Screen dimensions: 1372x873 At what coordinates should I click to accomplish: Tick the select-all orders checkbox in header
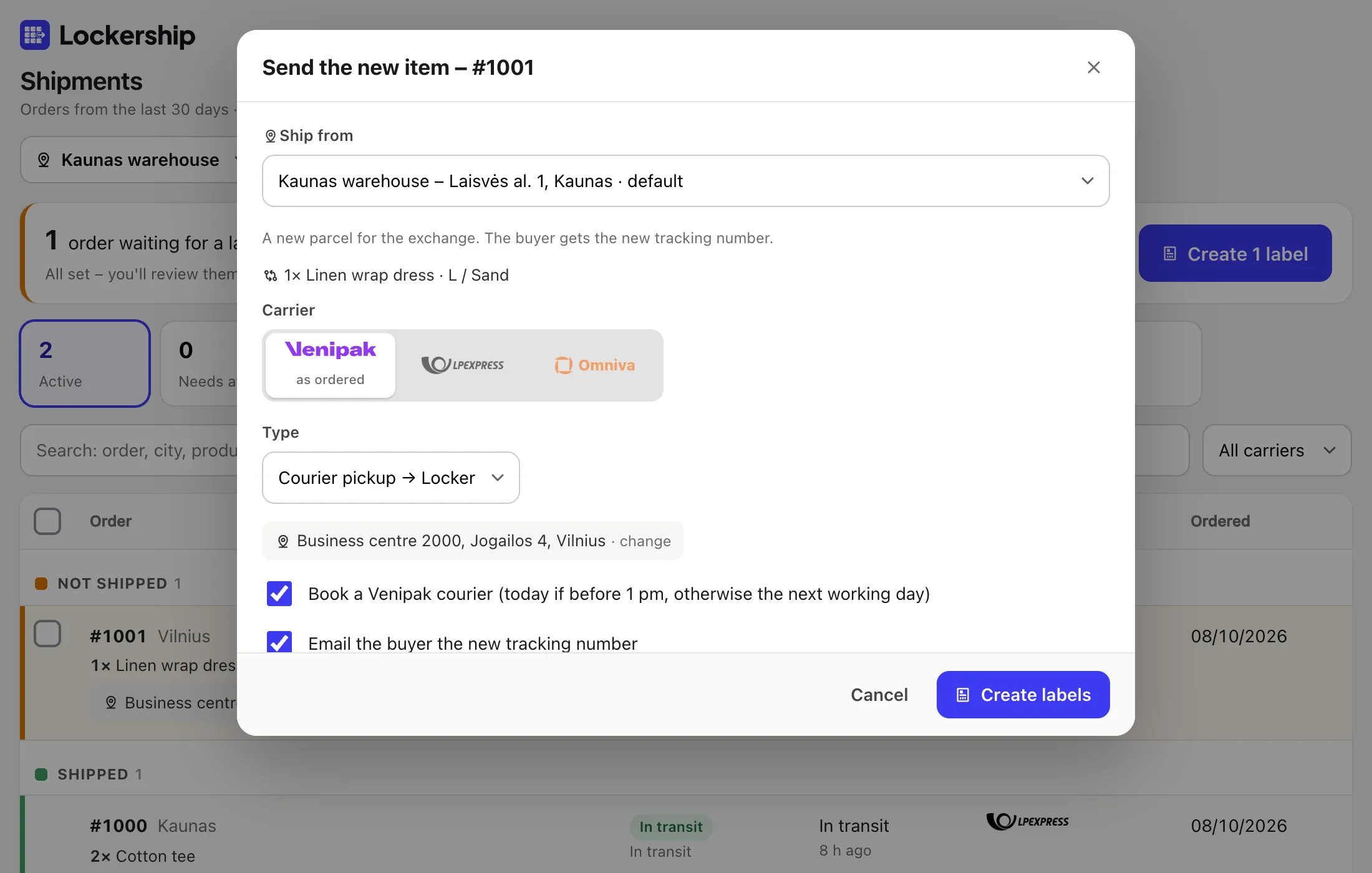(x=47, y=521)
